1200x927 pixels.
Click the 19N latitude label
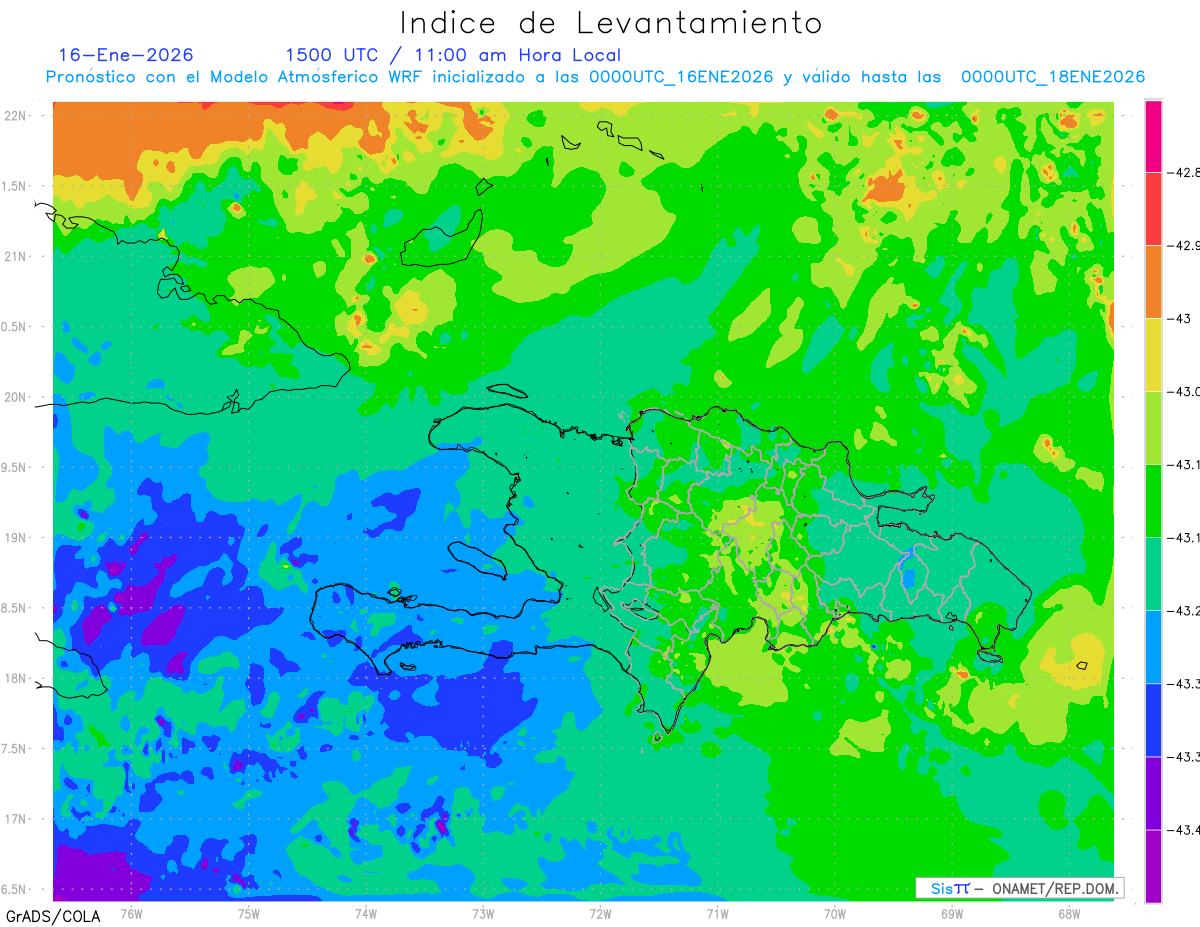16,537
